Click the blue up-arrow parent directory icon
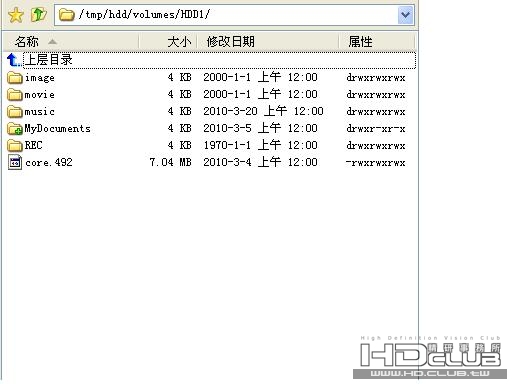Screen dimensions: 512x384 click(x=14, y=60)
